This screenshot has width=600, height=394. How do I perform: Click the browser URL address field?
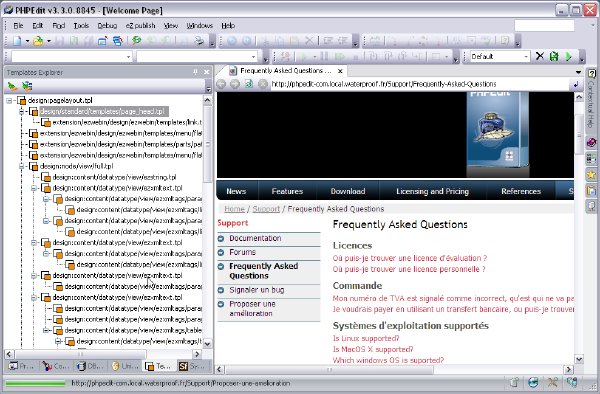pyautogui.click(x=420, y=84)
